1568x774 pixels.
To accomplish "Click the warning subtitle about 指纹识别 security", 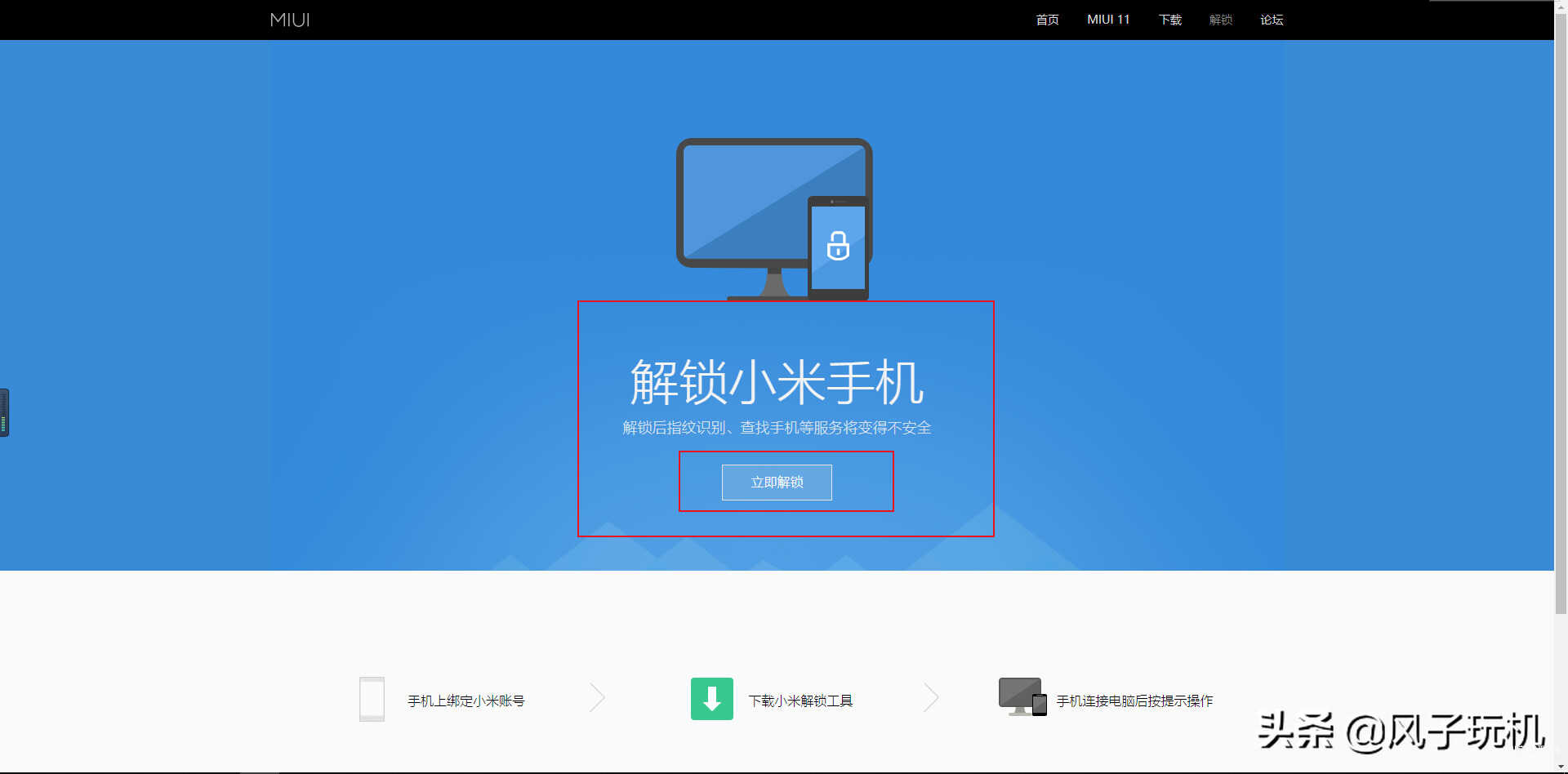I will coord(777,428).
